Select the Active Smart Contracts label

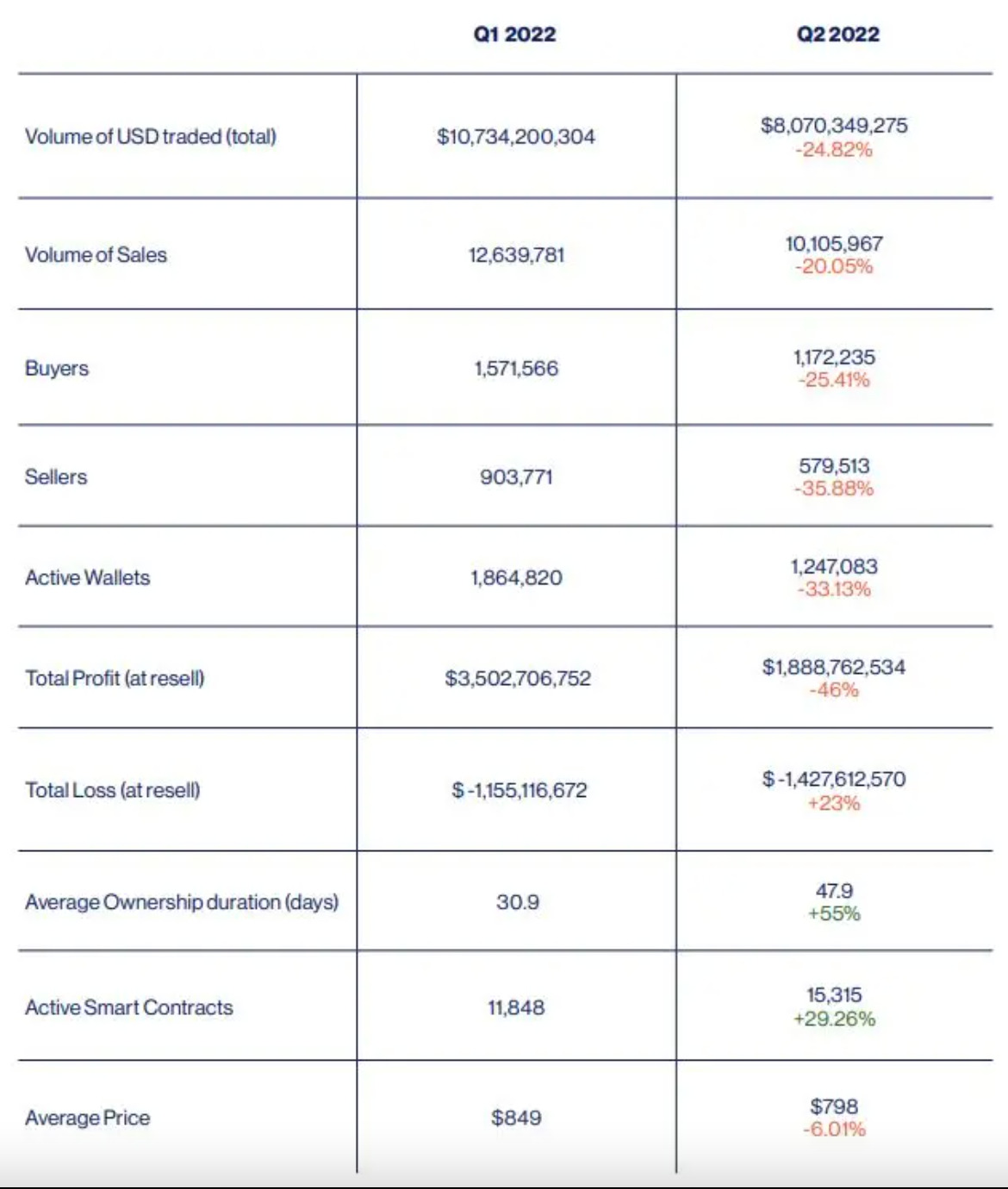point(129,1007)
